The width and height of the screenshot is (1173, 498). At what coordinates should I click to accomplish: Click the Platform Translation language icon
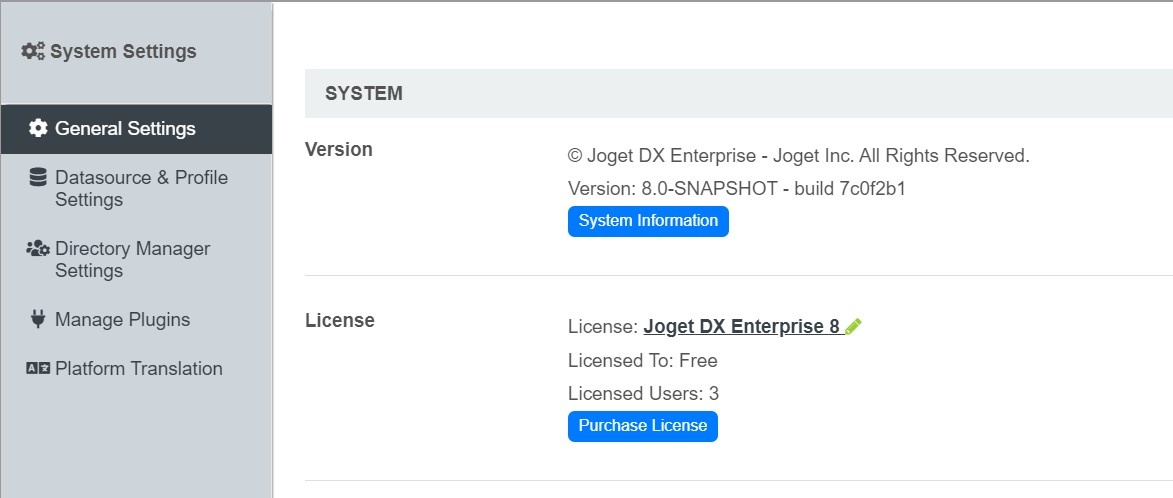[38, 368]
